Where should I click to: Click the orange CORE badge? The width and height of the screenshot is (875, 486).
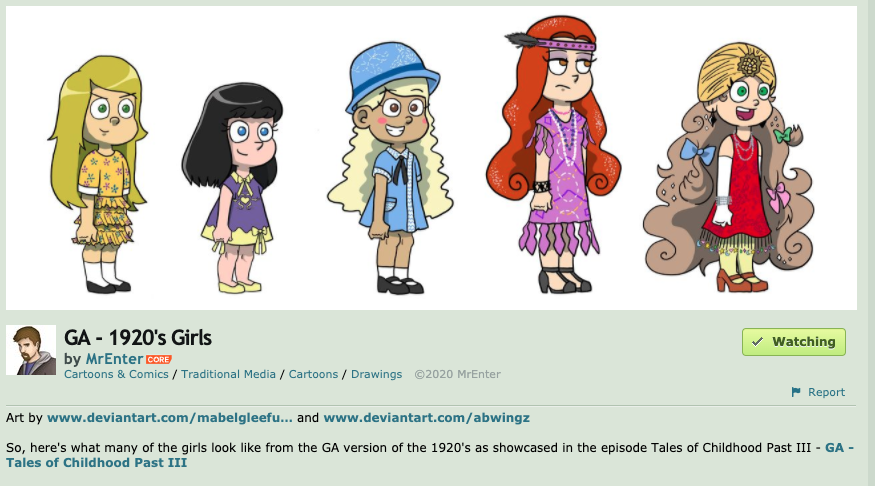point(159,359)
